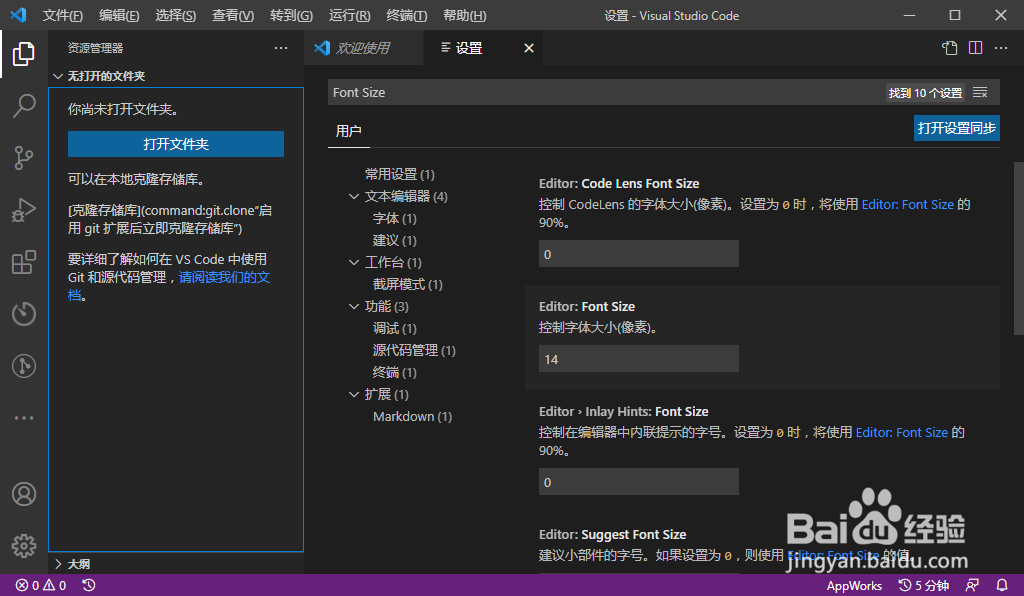The image size is (1024, 596).
Task: Open the 查看(V) menu
Action: [233, 16]
